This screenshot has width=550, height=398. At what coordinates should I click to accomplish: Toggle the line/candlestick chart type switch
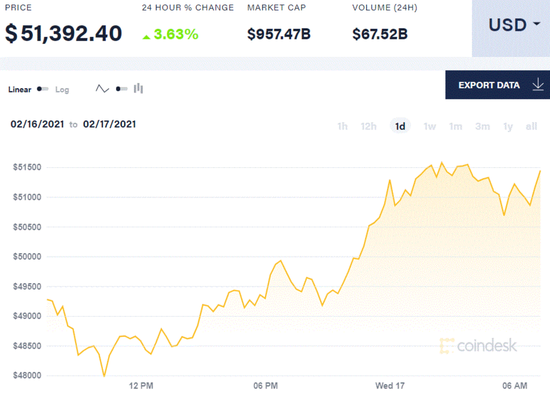pyautogui.click(x=122, y=89)
